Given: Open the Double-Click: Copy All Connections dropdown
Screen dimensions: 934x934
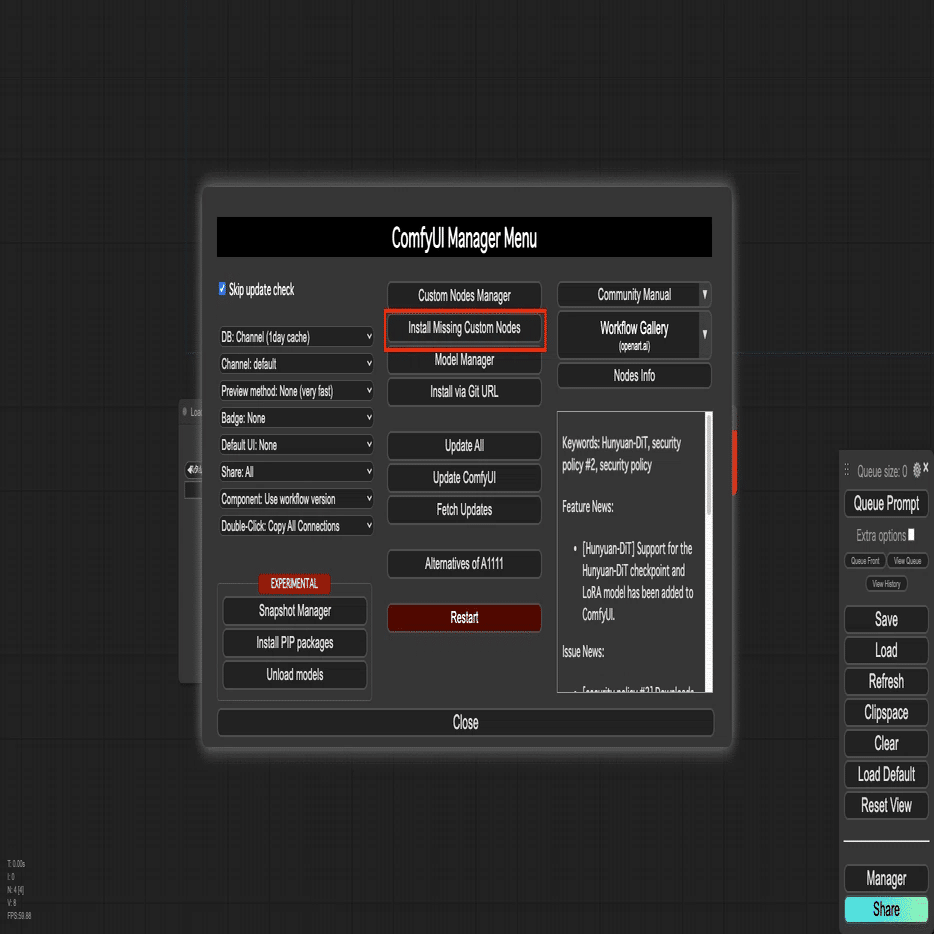Looking at the screenshot, I should [296, 526].
